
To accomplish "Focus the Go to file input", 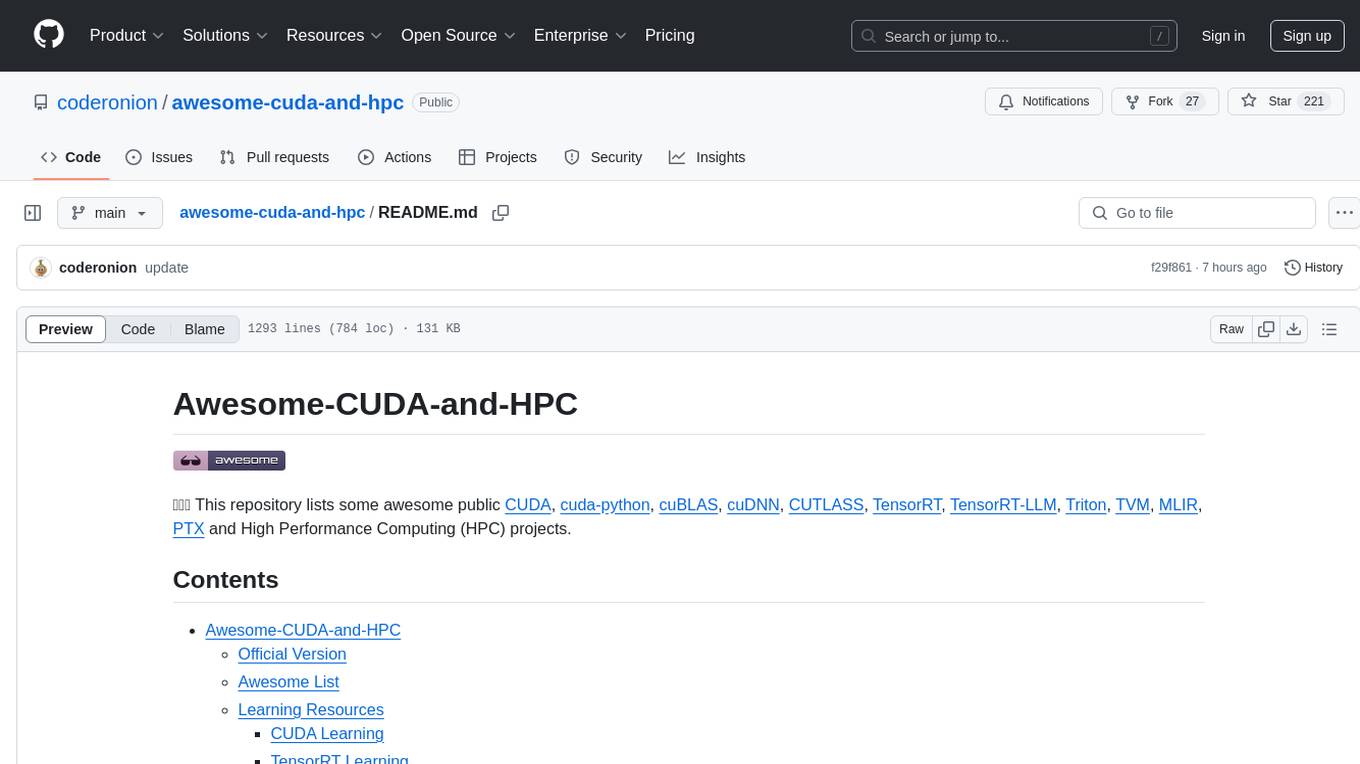I will 1197,213.
